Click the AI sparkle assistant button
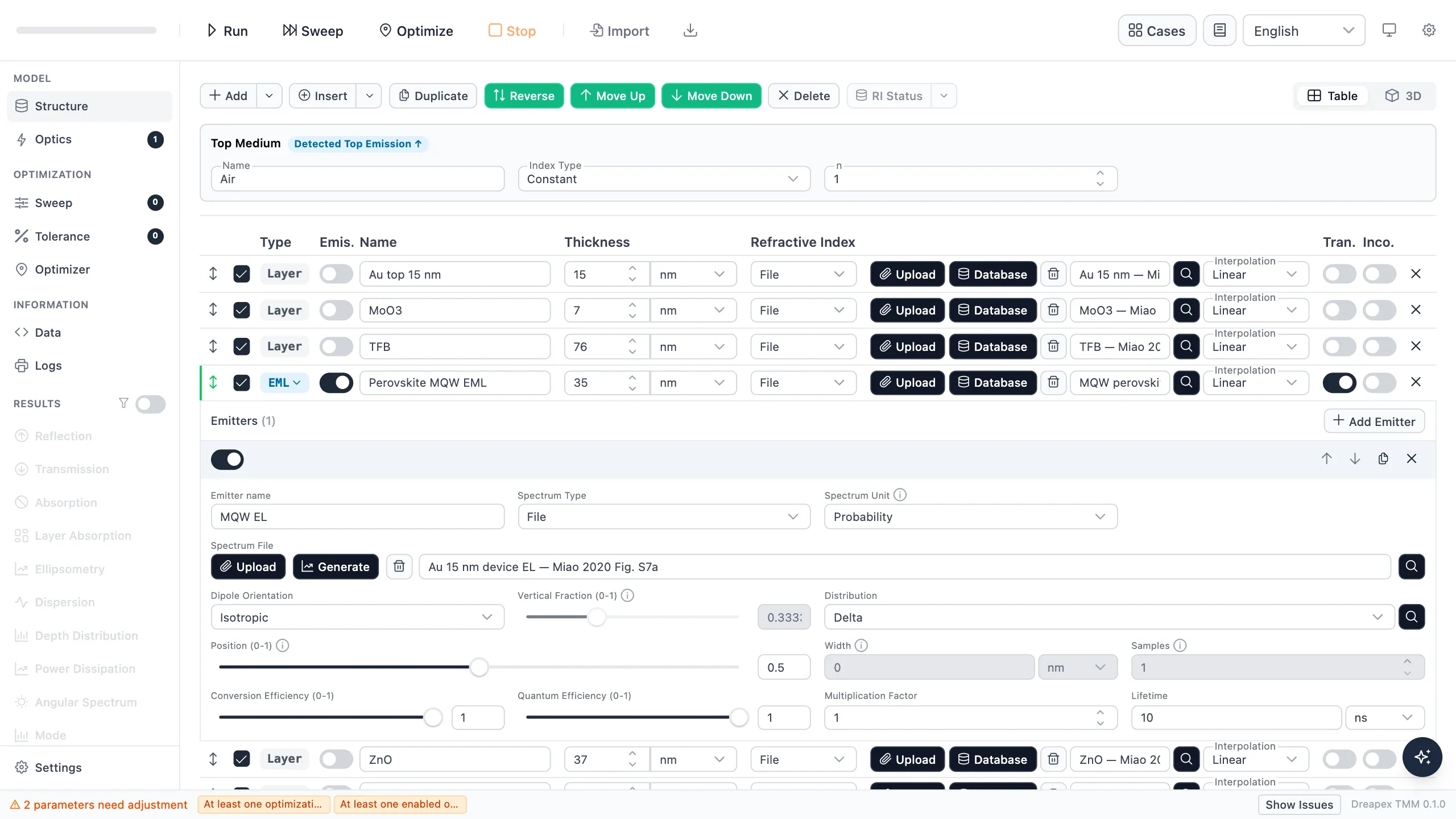1456x819 pixels. click(1422, 757)
